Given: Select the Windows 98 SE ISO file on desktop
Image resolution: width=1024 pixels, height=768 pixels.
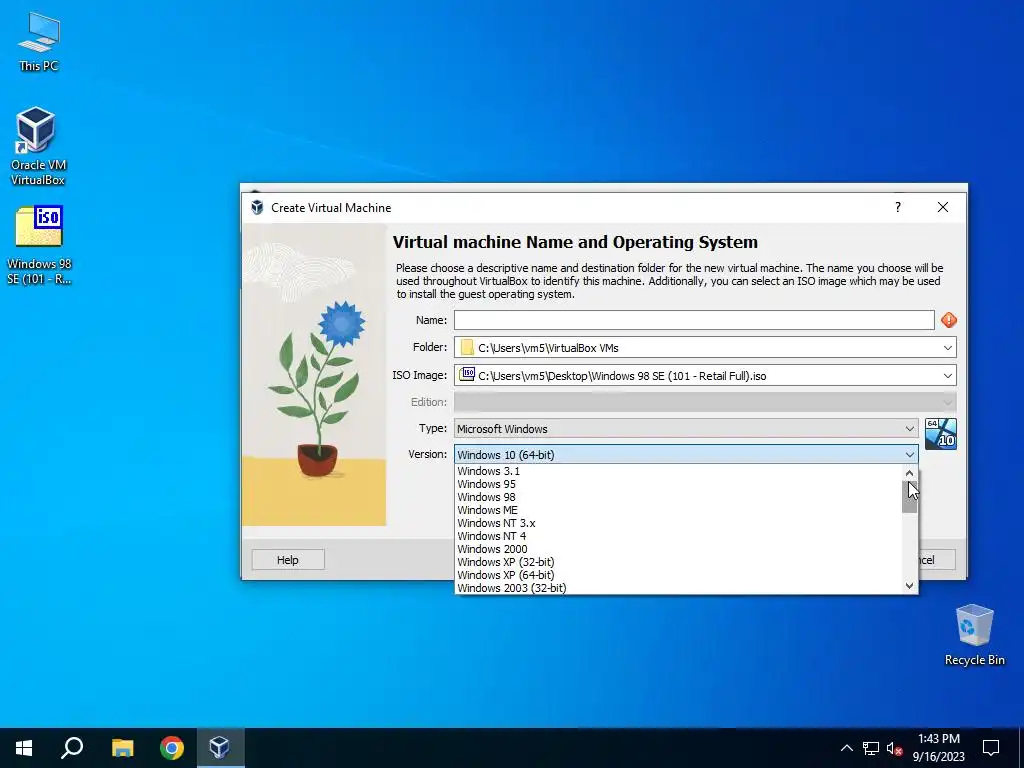Looking at the screenshot, I should pyautogui.click(x=39, y=246).
